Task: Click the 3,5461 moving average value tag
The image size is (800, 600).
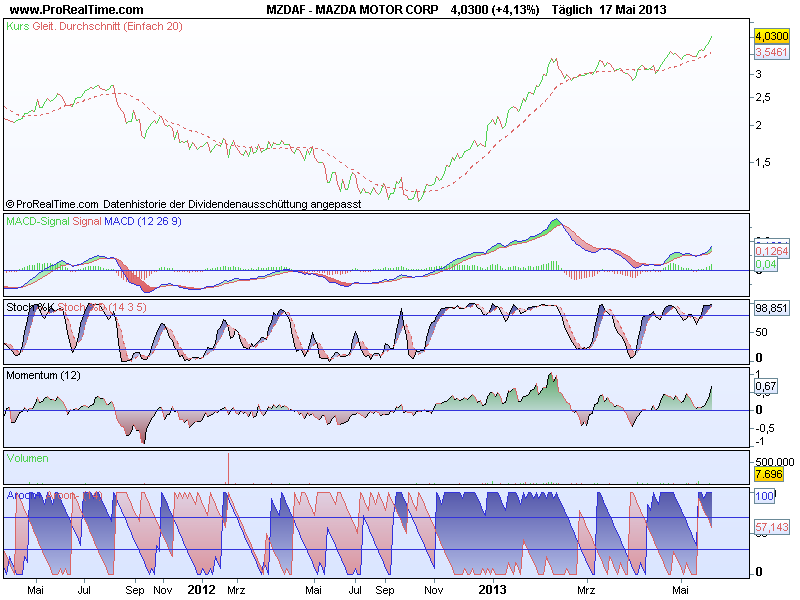Action: coord(771,52)
